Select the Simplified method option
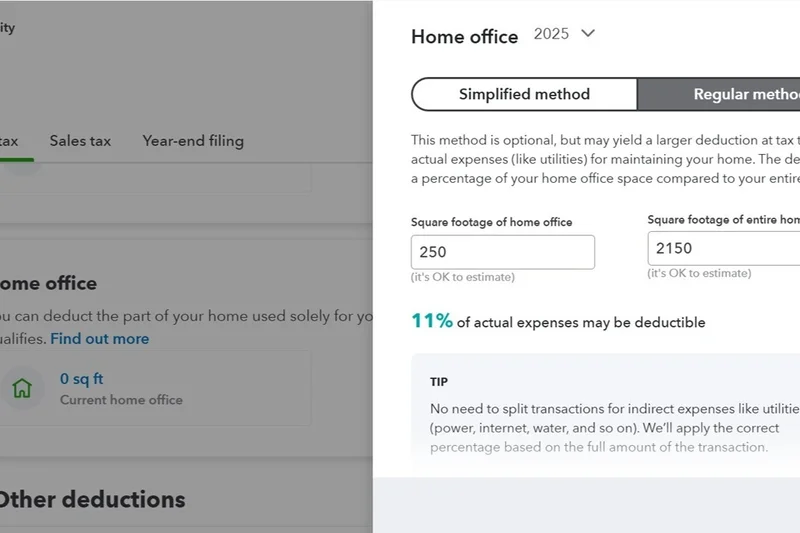Screen dimensions: 800x533 click(x=524, y=95)
